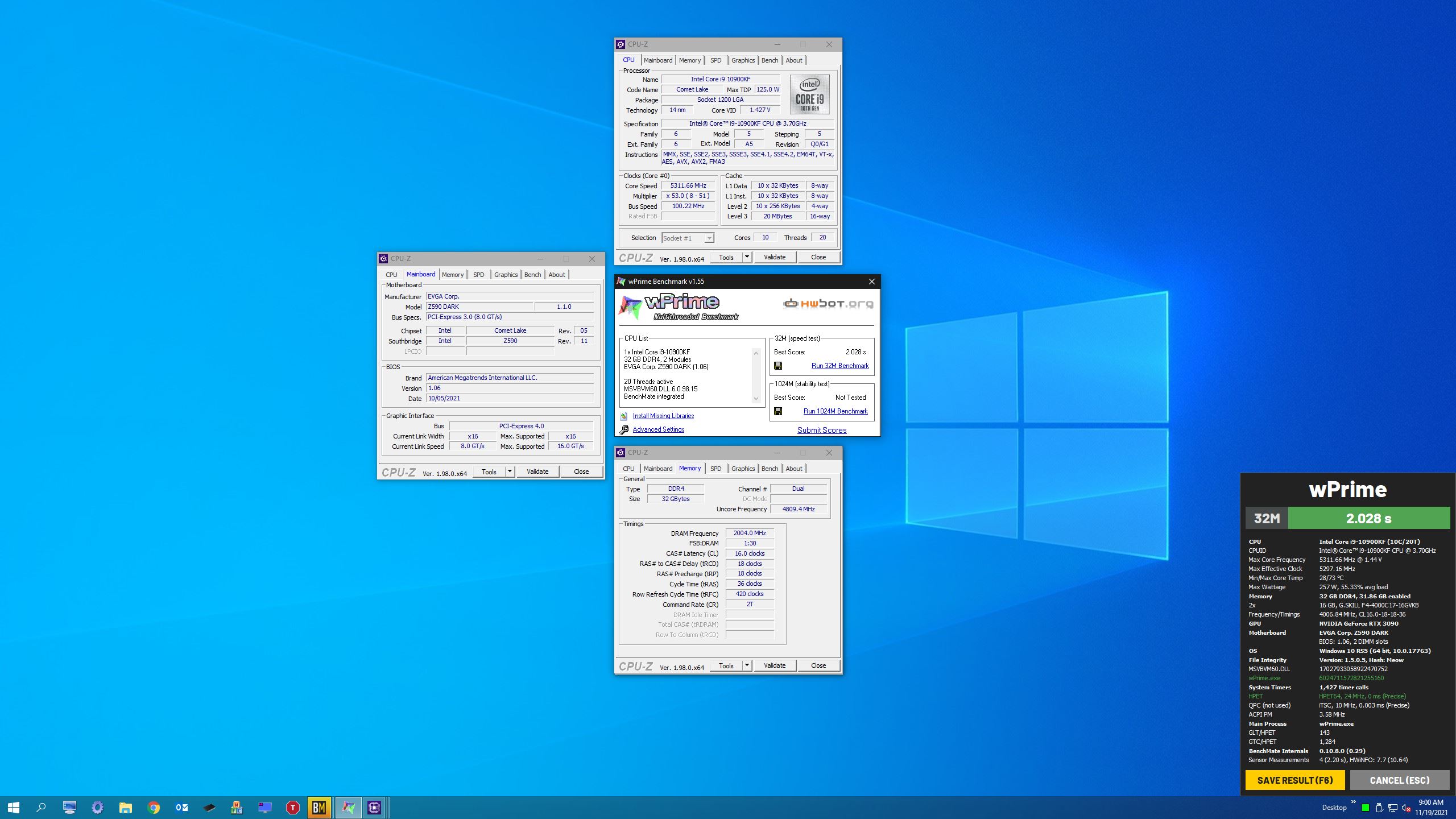
Task: Open Tools dropdown arrow in Mainboard CPU-Z window
Action: [510, 471]
